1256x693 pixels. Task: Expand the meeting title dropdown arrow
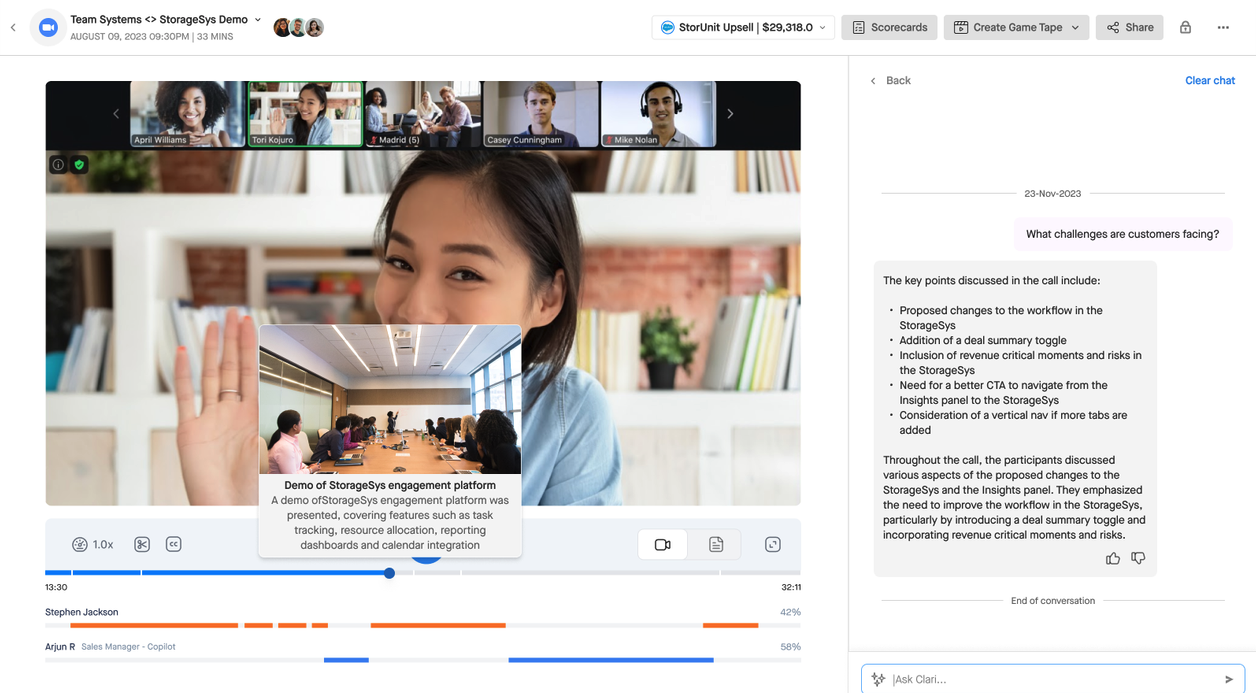[x=258, y=20]
